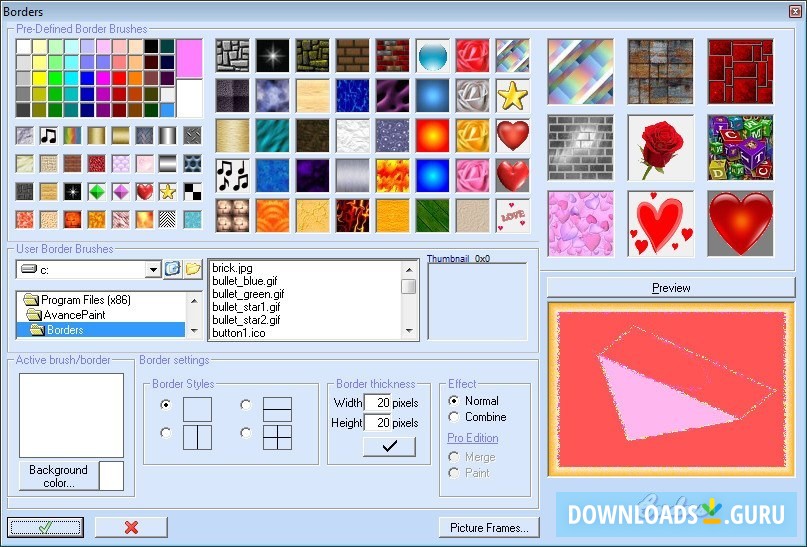This screenshot has width=807, height=547.
Task: Pick the cyan glass sphere brush
Action: click(x=432, y=56)
